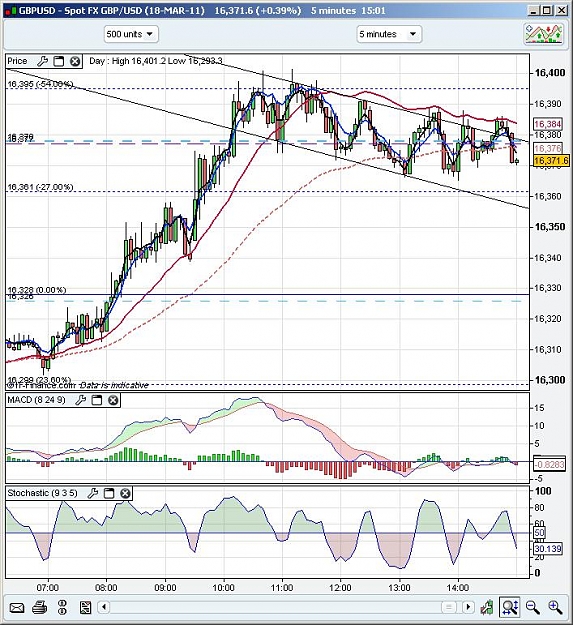This screenshot has width=573, height=625.
Task: Toggle the zoom with arrows tool
Action: pyautogui.click(x=510, y=607)
